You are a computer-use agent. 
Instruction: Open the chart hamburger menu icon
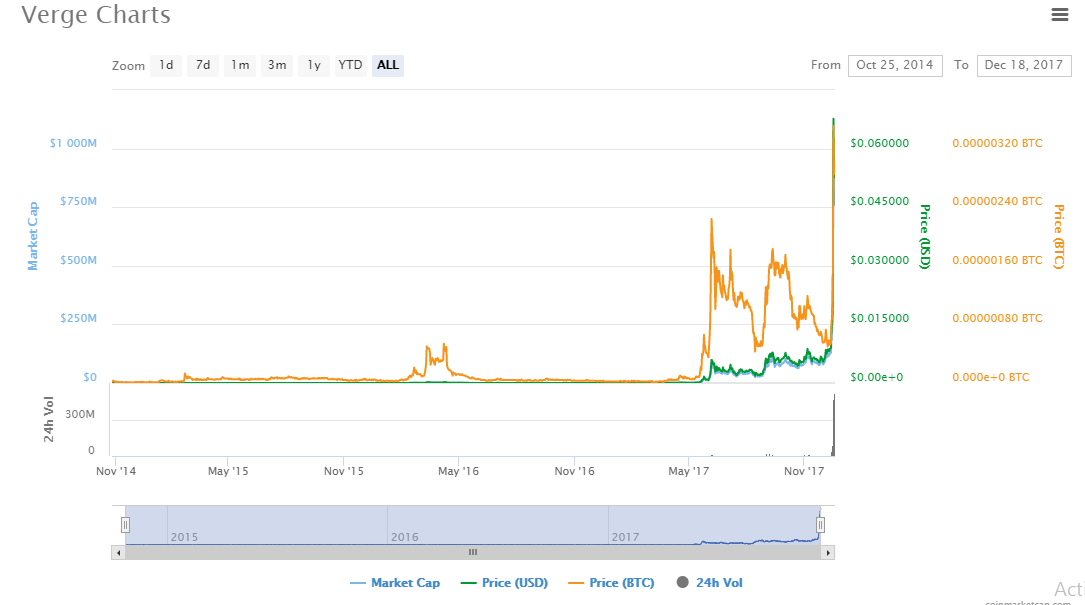coord(1060,14)
